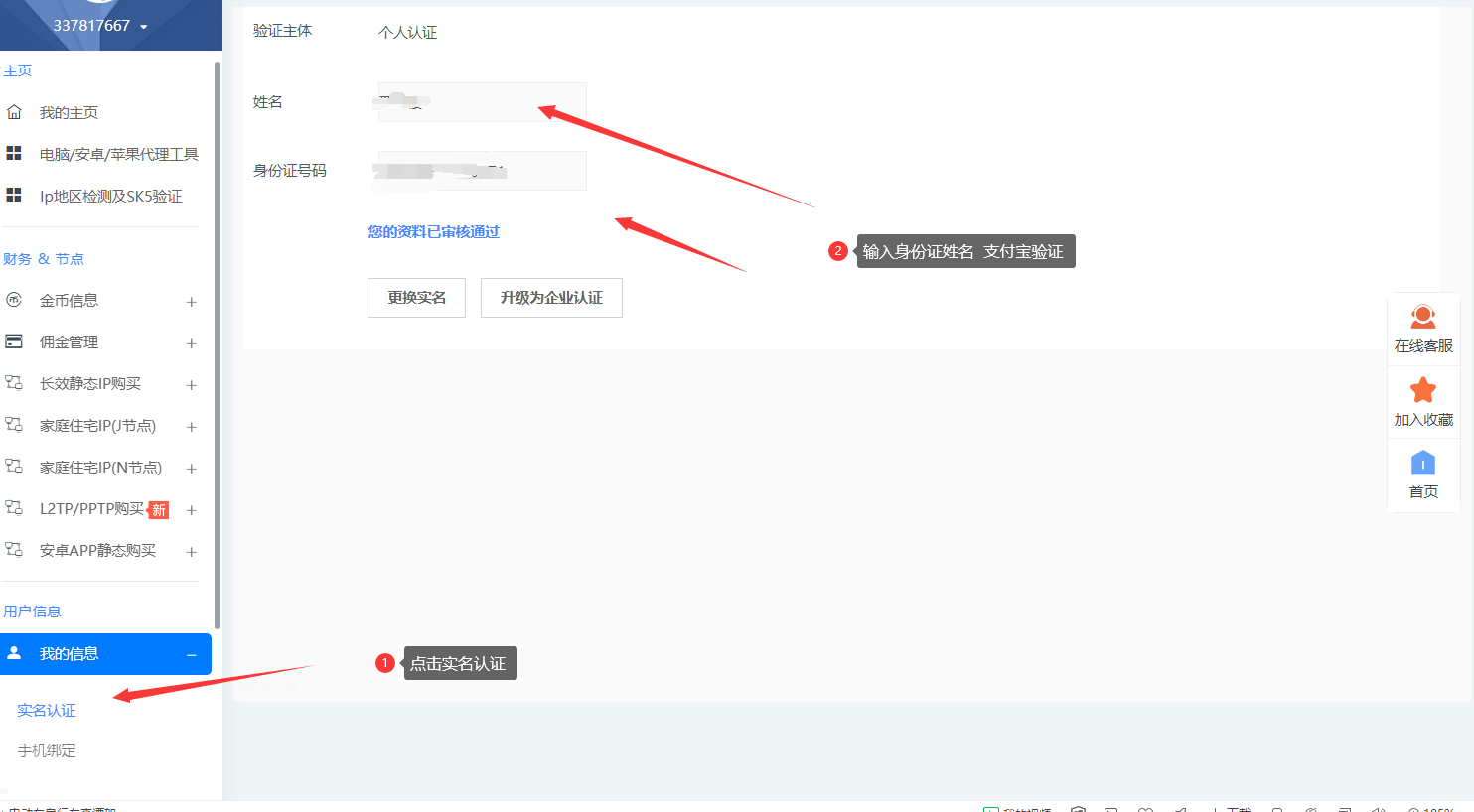1474x812 pixels.
Task: Click the orange star add-to-favorites icon
Action: [1422, 390]
